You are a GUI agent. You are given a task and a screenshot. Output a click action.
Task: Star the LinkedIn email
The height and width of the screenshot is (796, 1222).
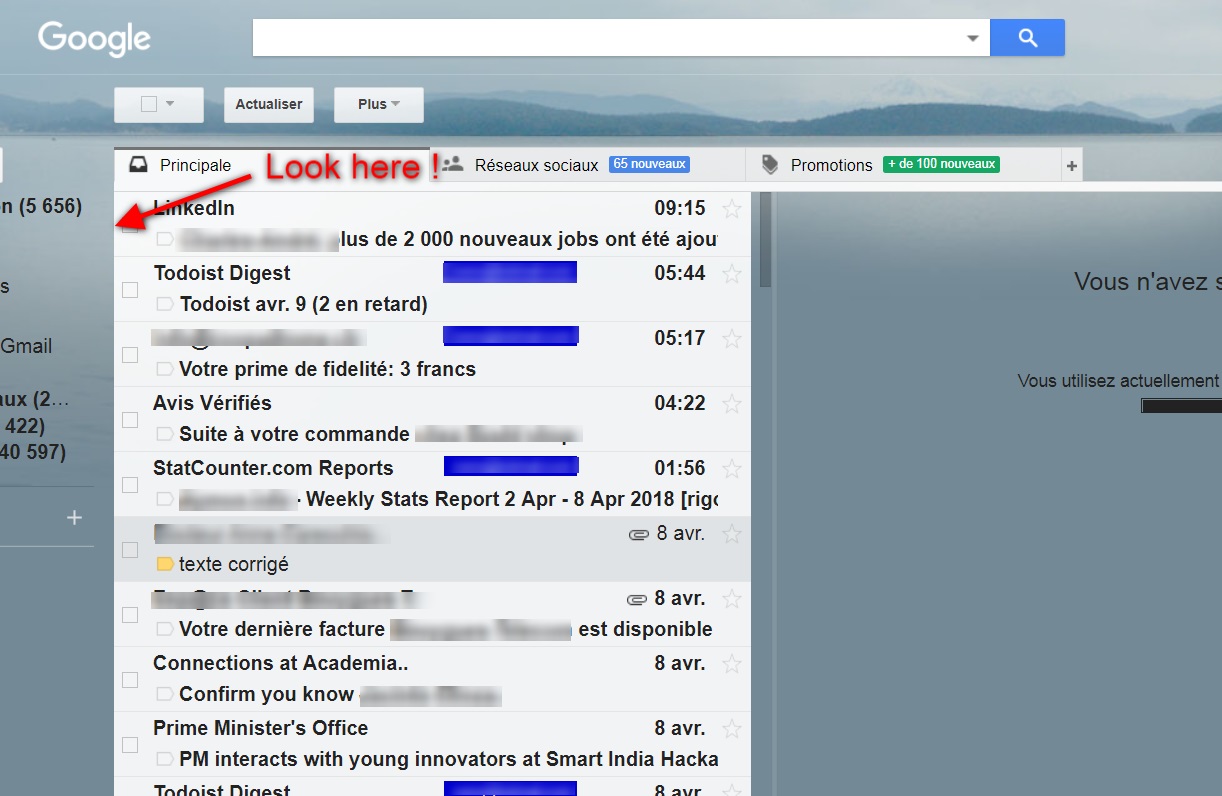[x=732, y=208]
